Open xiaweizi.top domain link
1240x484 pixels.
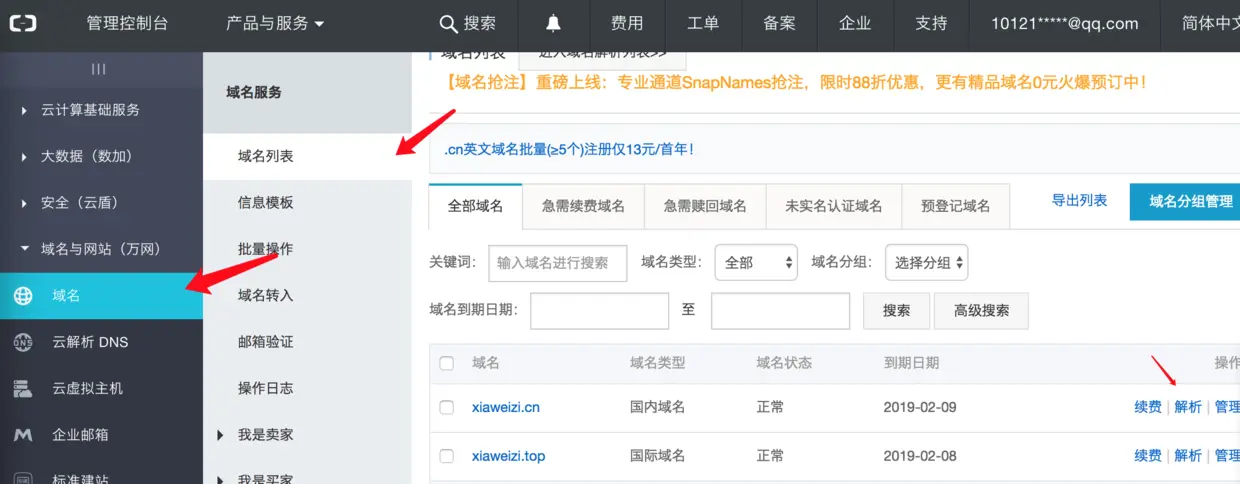pyautogui.click(x=509, y=456)
